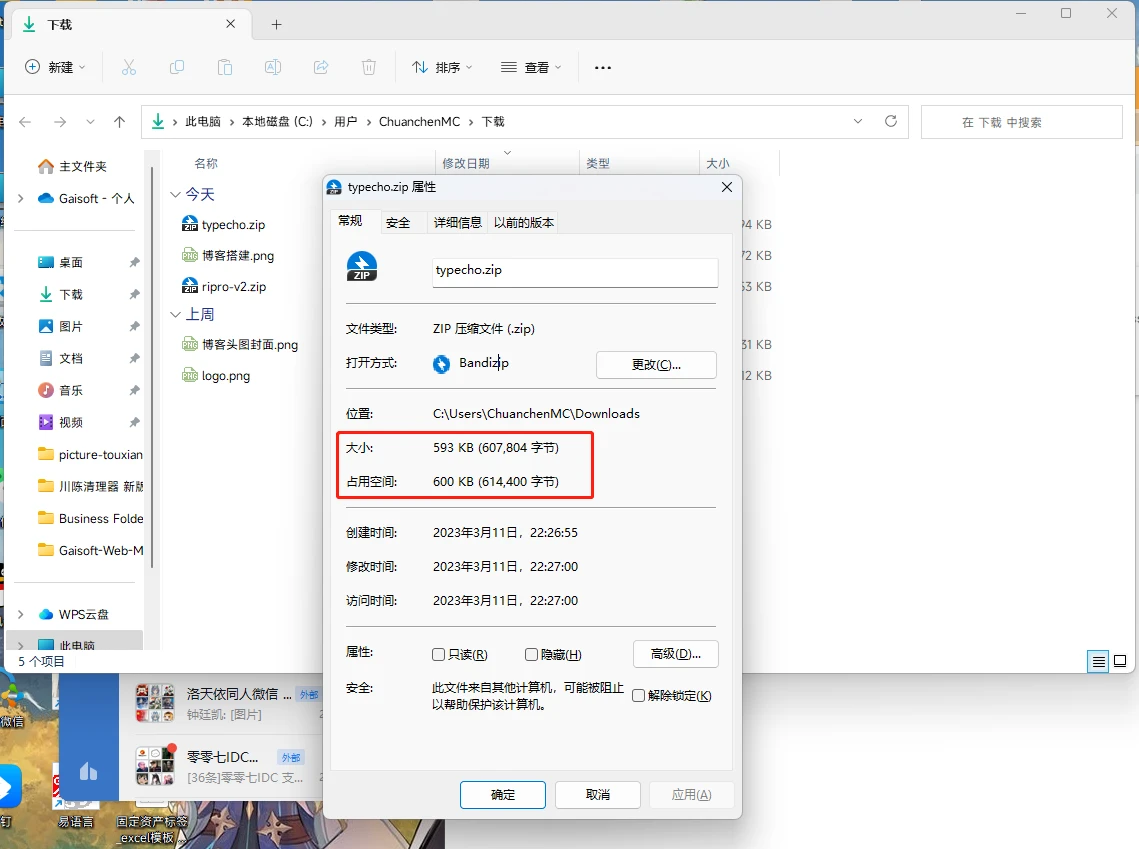Go up one folder level arrow
1139x849 pixels.
(120, 122)
